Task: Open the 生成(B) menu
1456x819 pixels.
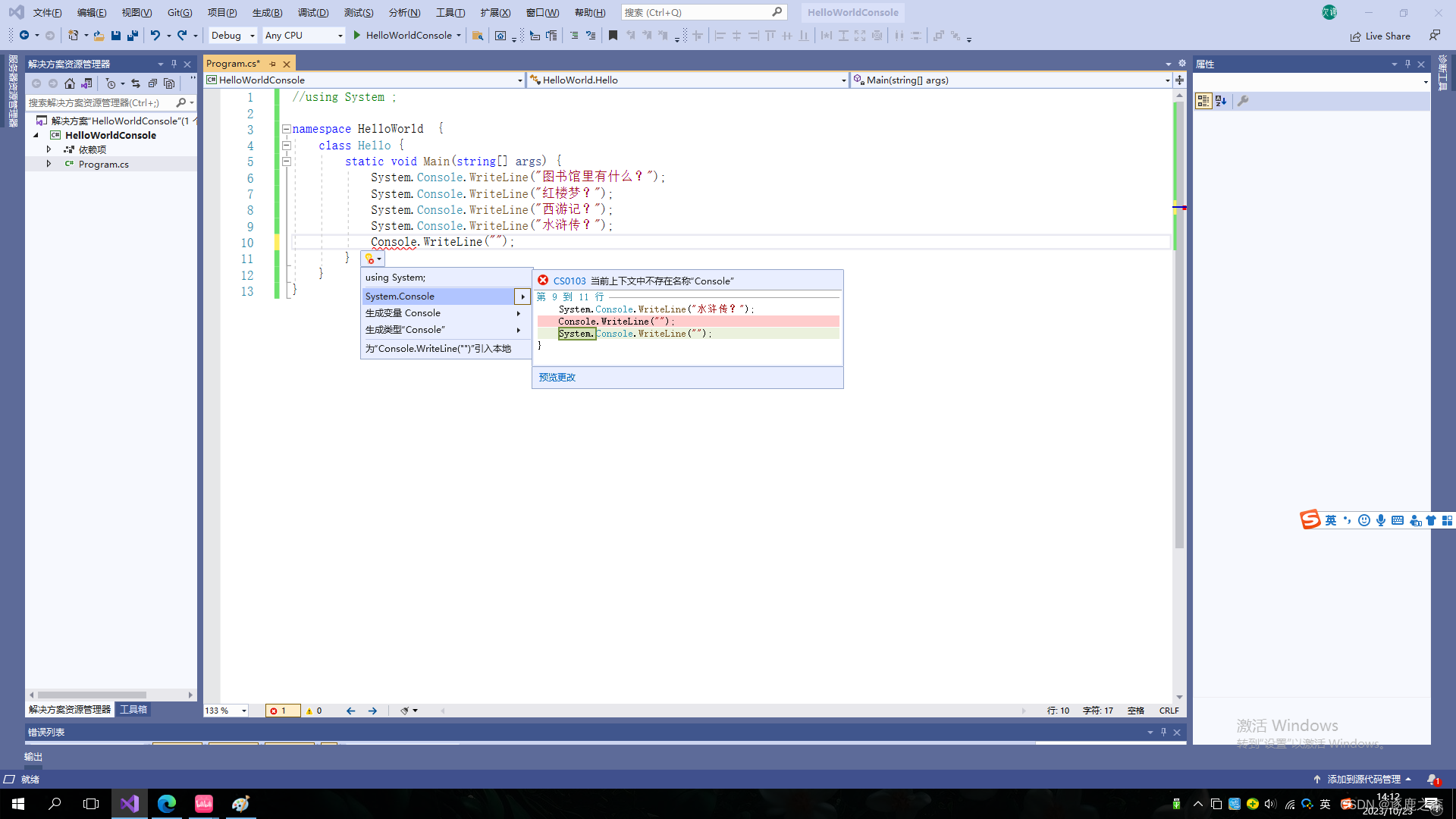Action: coord(267,12)
